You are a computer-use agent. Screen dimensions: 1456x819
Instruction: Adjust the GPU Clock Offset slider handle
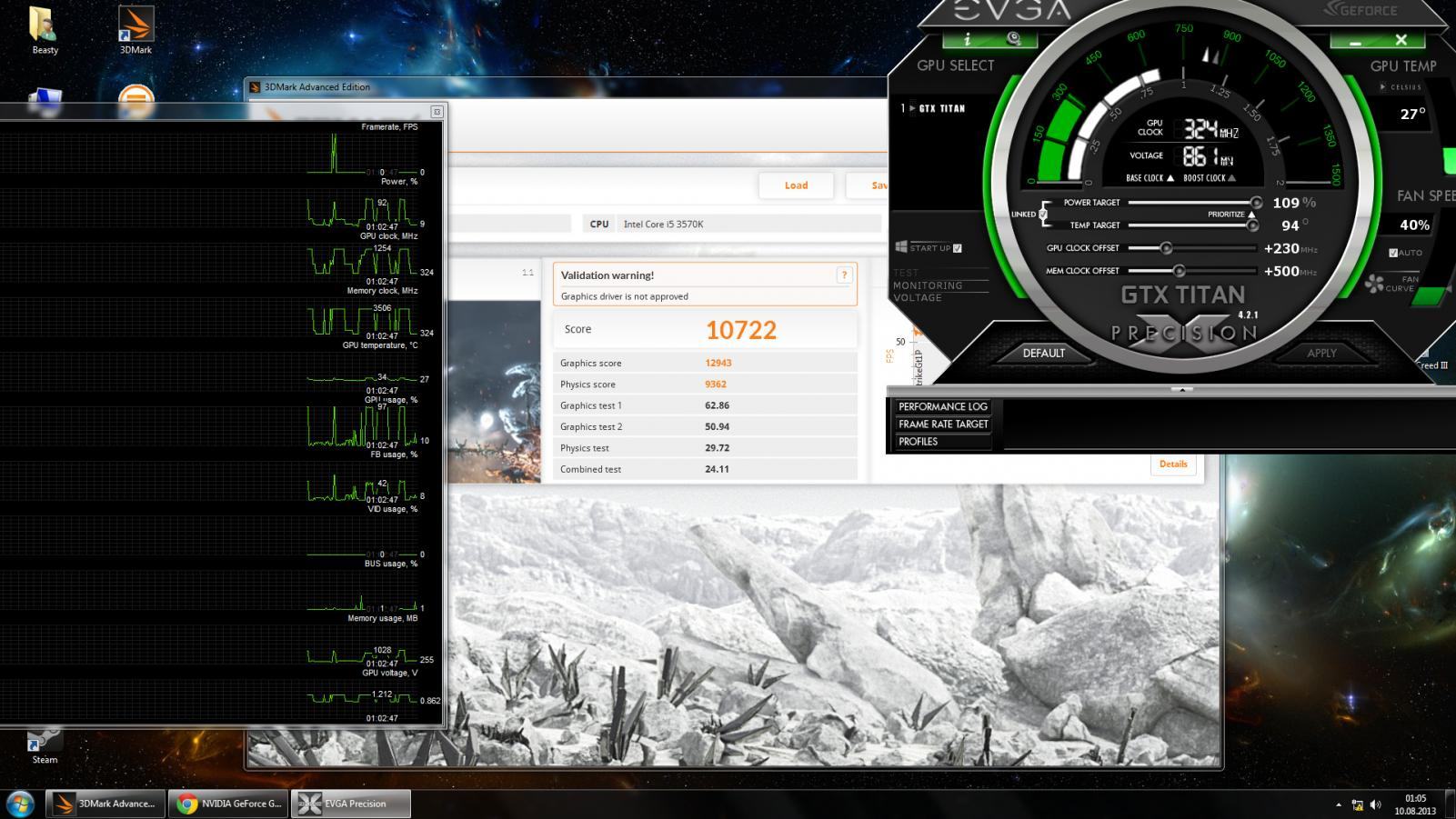1166,248
